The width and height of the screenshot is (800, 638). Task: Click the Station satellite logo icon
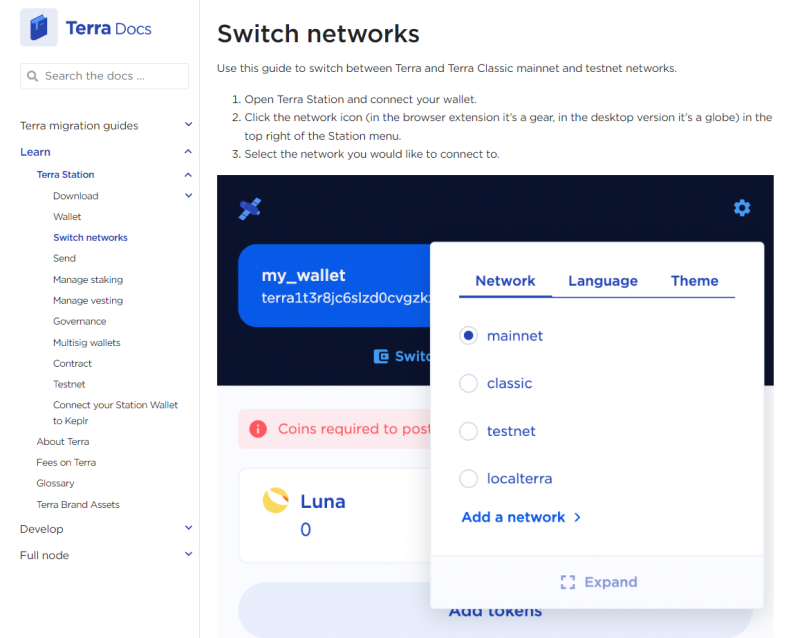[x=250, y=209]
